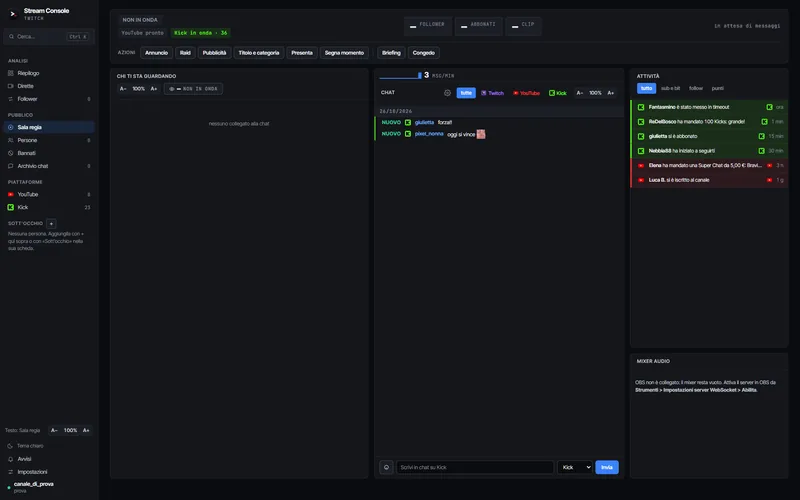The height and width of the screenshot is (500, 800).
Task: Open Dirette via its camera icon
Action: [x=11, y=86]
